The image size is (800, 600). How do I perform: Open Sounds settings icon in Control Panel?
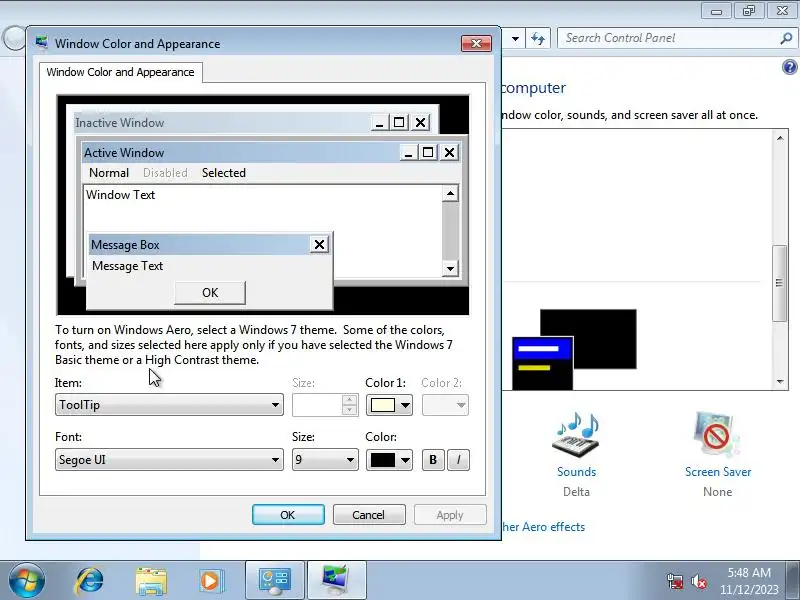(577, 435)
